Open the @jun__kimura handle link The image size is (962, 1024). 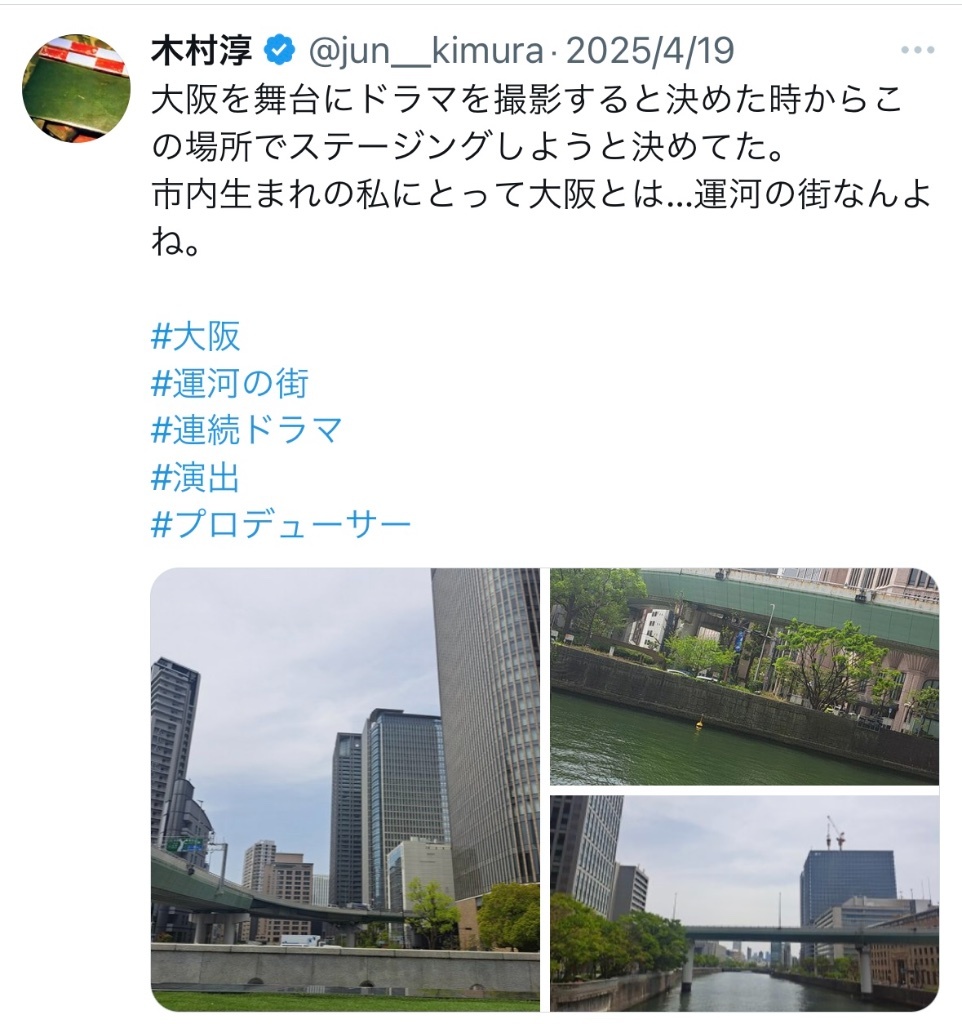(425, 51)
